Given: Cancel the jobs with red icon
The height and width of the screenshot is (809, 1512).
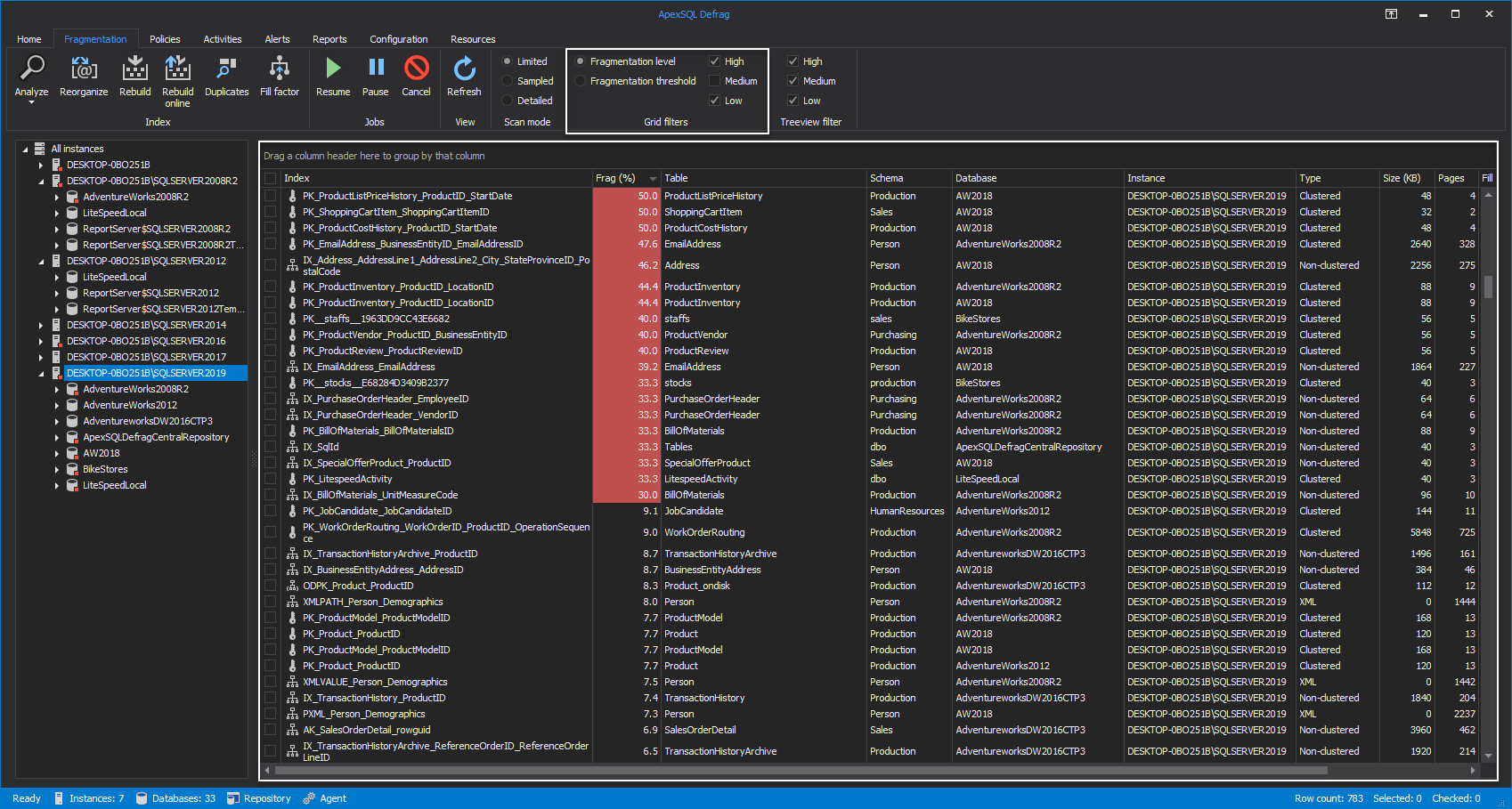Looking at the screenshot, I should tap(416, 68).
